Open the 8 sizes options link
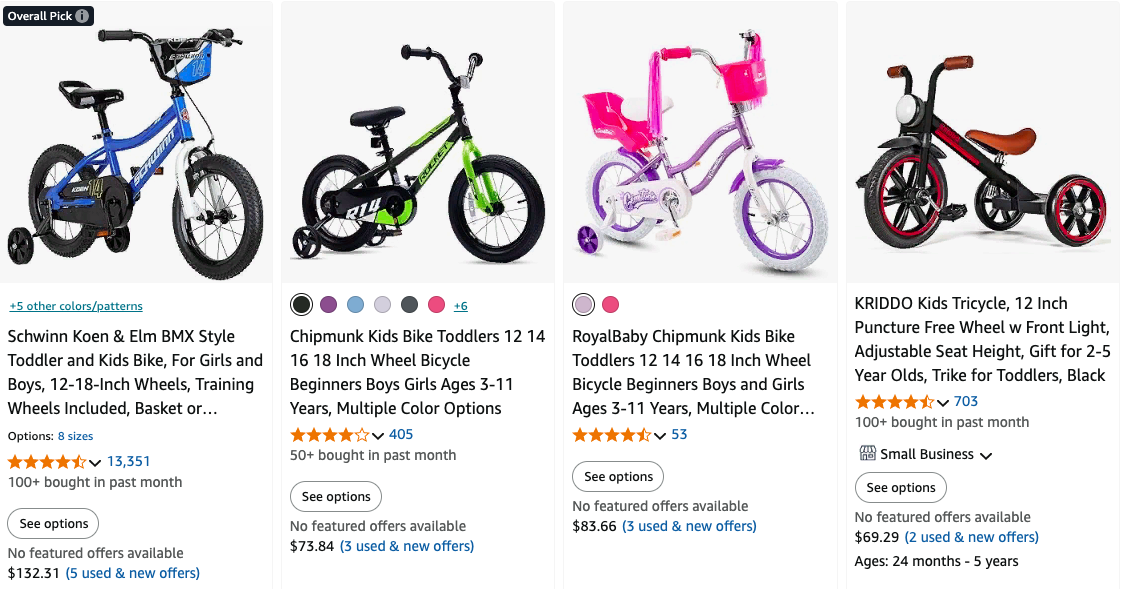Screen dimensions: 1132x589 coord(75,436)
